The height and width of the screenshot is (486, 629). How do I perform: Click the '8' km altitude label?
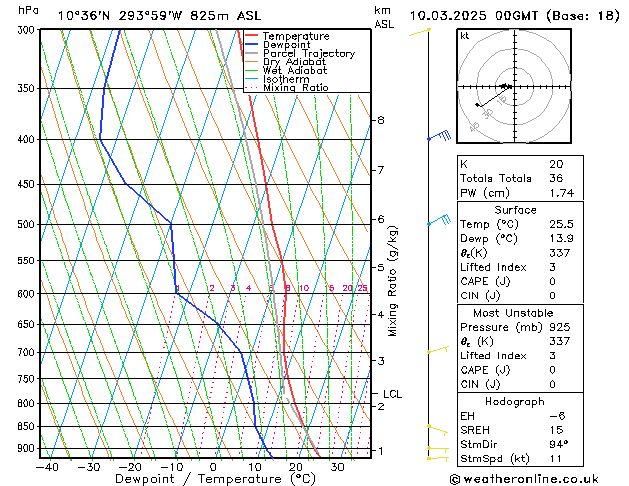pos(381,120)
